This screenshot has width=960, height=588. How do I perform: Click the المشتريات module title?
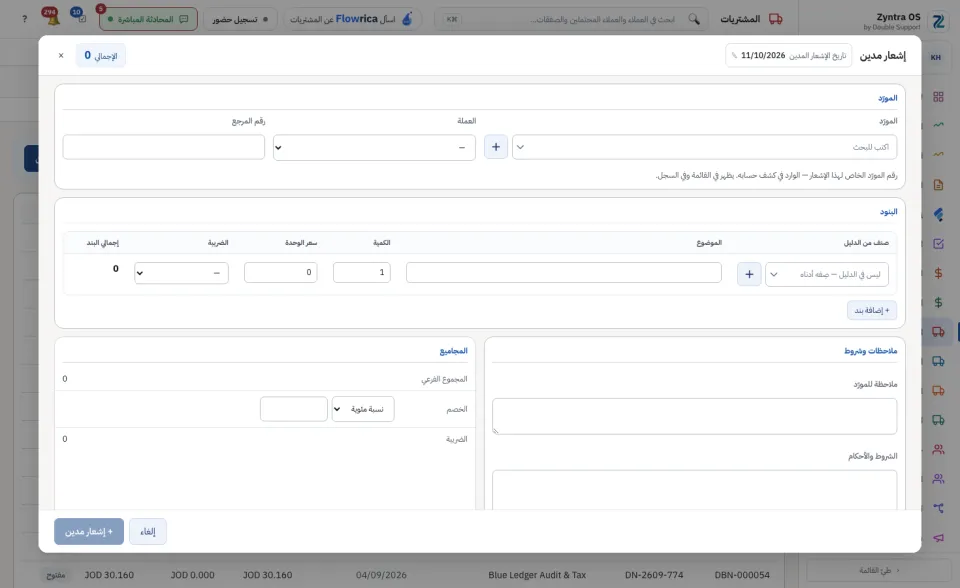740,19
